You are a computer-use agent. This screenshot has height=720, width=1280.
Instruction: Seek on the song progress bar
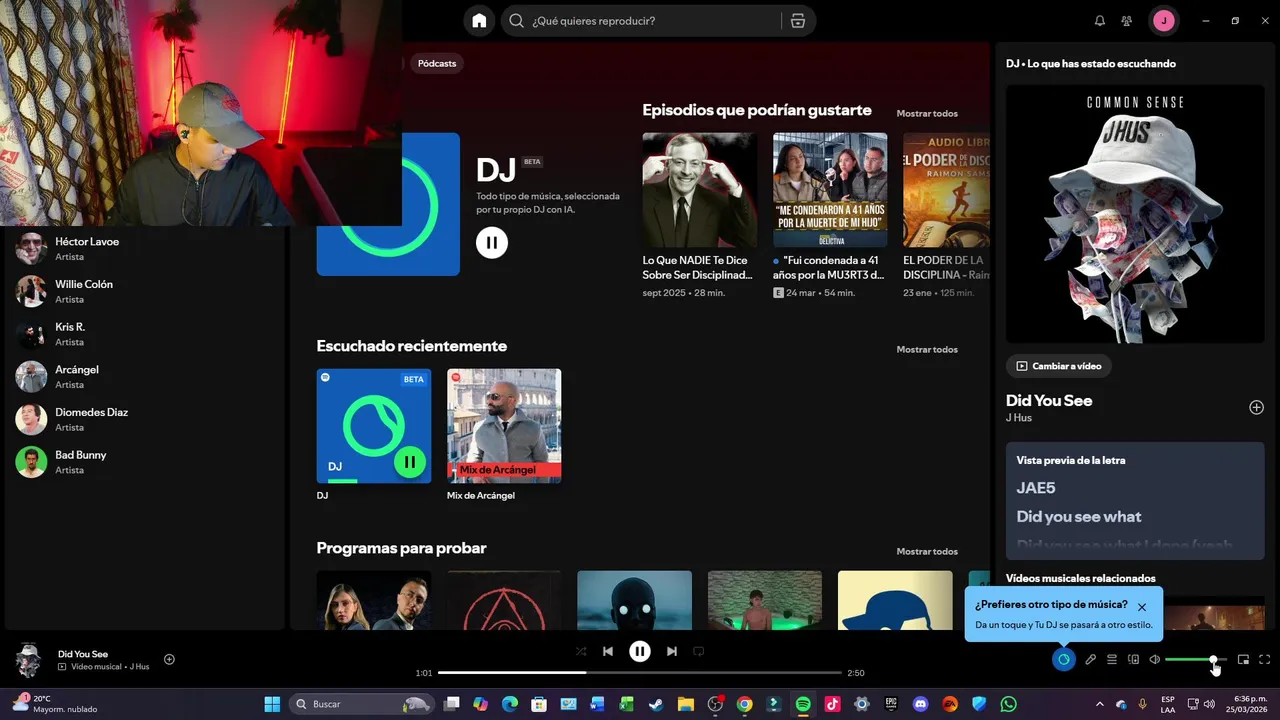(x=640, y=673)
